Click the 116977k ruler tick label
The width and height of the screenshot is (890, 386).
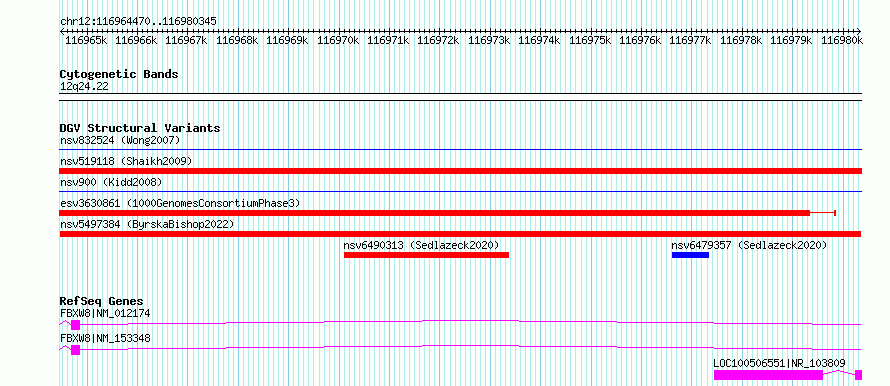(690, 40)
